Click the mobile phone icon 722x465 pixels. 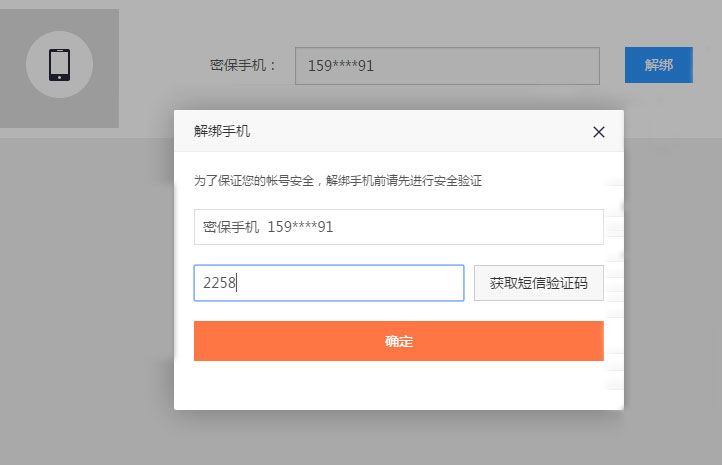point(59,65)
